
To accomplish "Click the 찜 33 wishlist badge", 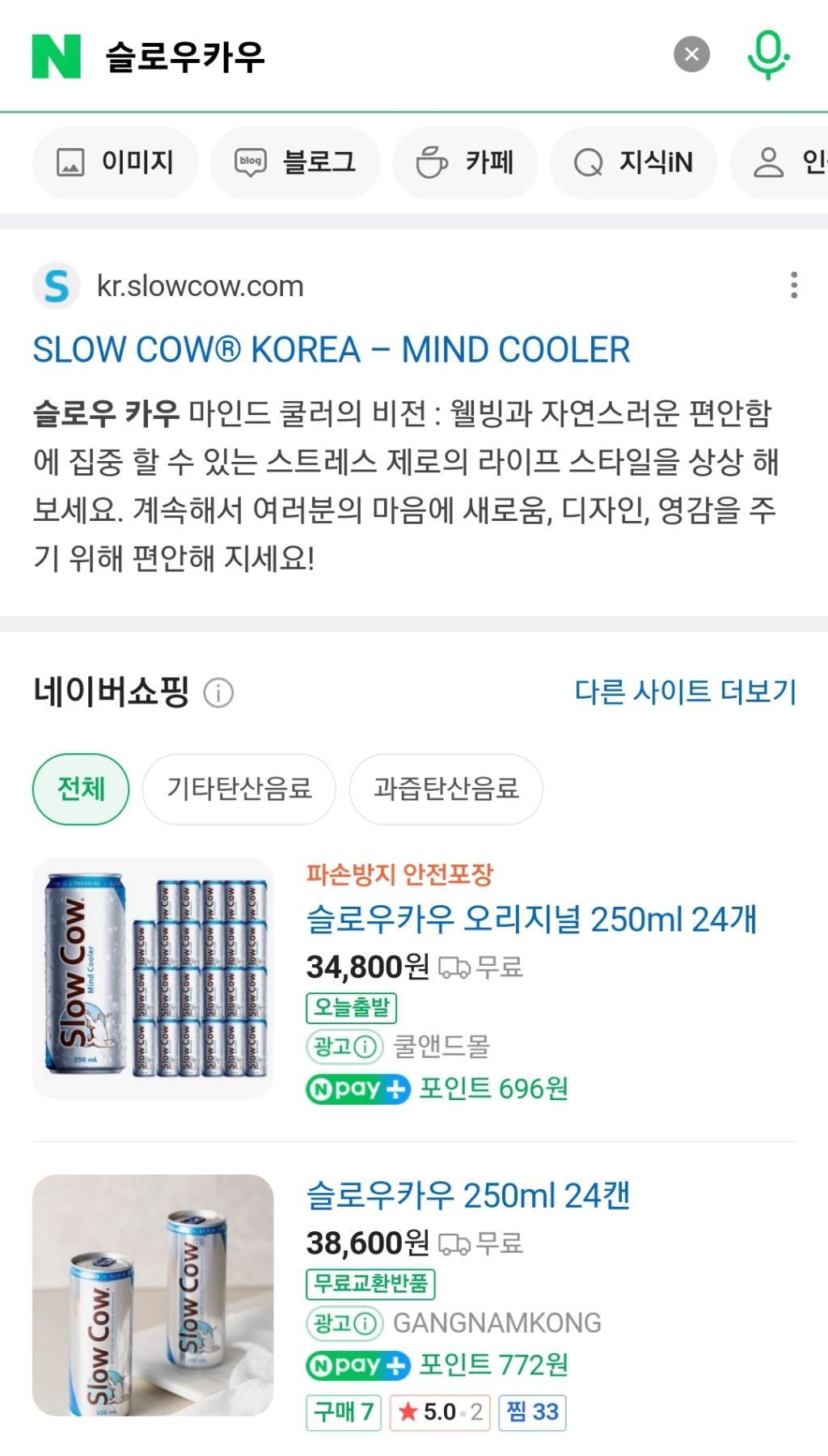I will click(x=532, y=1412).
